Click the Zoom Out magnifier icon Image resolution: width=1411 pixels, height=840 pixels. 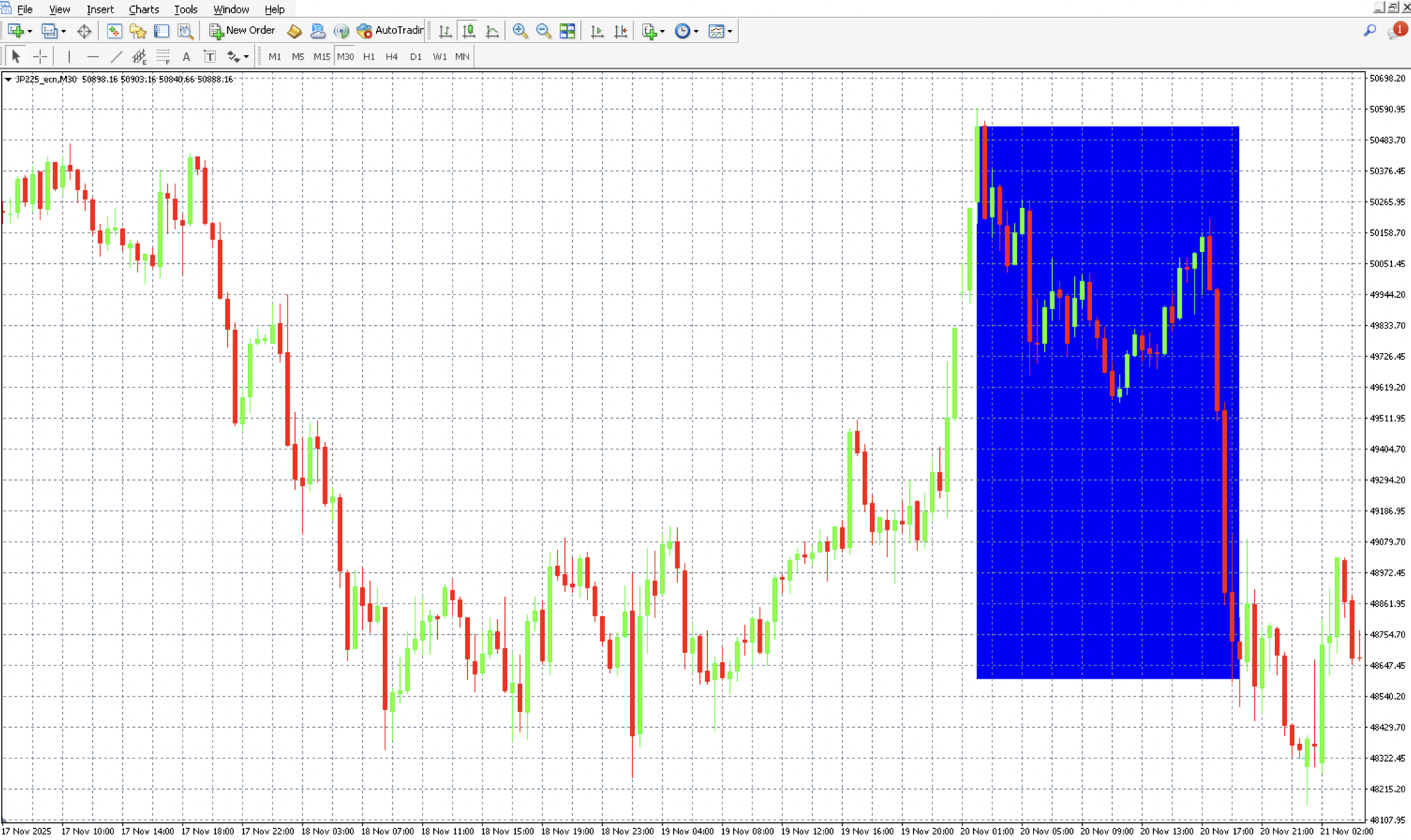pyautogui.click(x=543, y=31)
